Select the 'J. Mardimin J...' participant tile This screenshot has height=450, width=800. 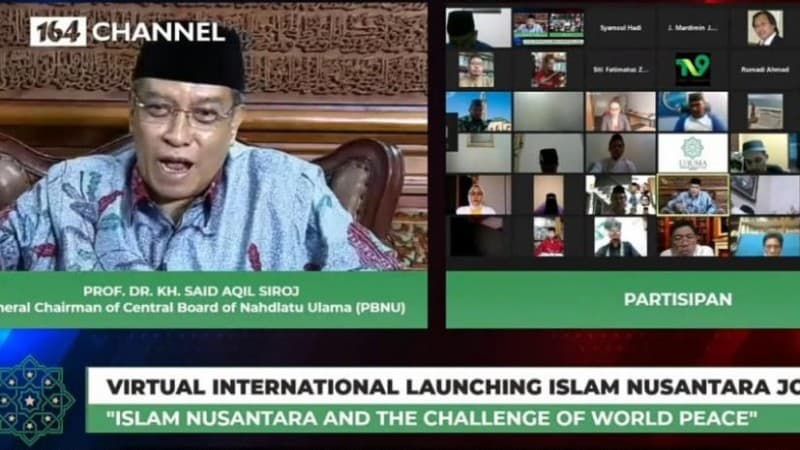(692, 28)
